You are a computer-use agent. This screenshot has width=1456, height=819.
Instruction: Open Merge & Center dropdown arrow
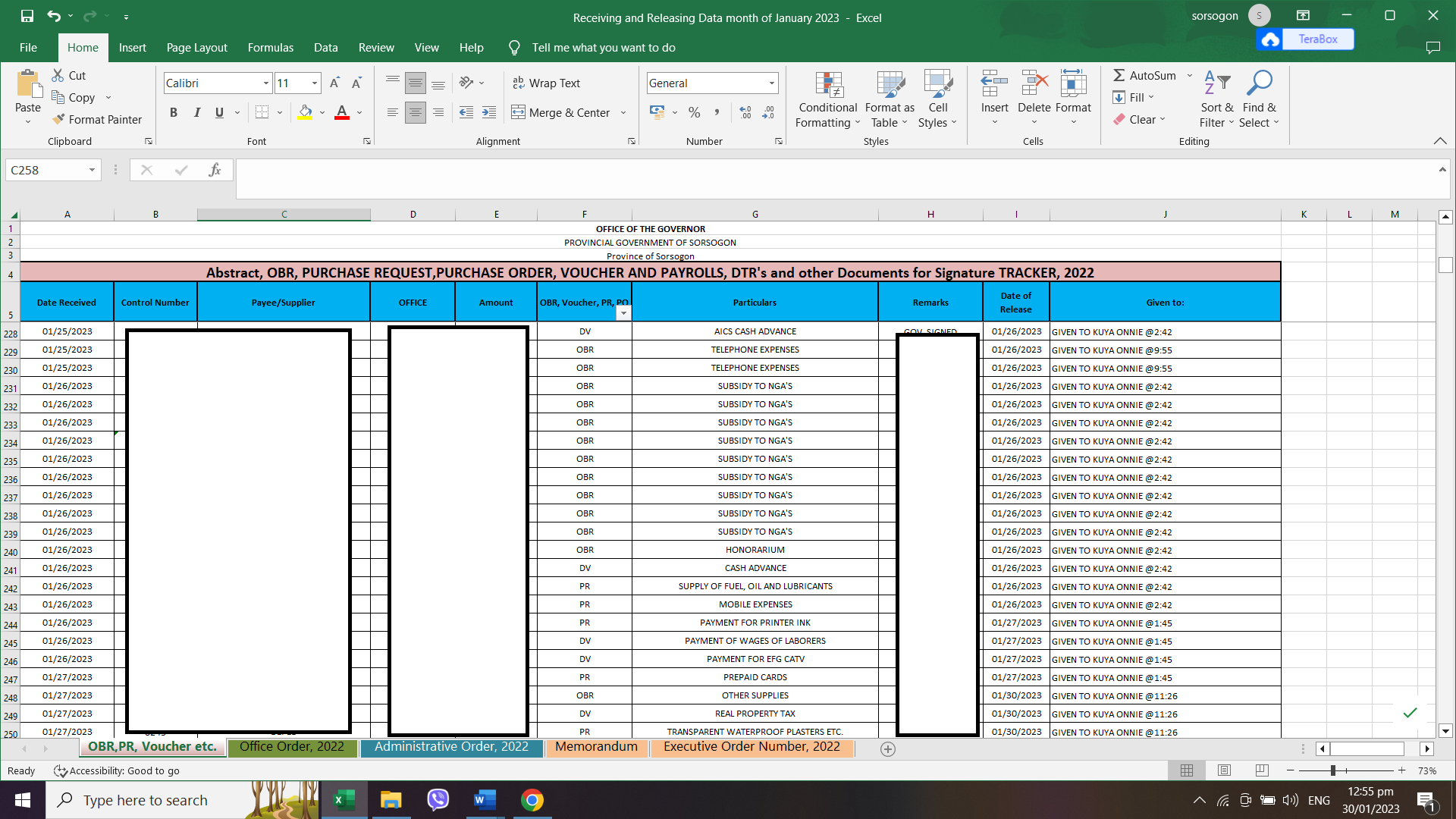coord(623,112)
